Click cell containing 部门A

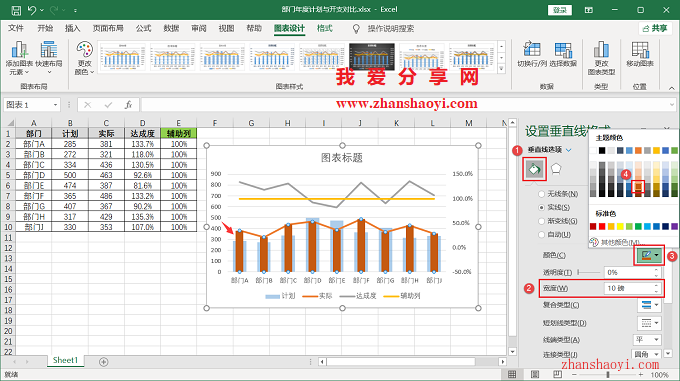[34, 144]
